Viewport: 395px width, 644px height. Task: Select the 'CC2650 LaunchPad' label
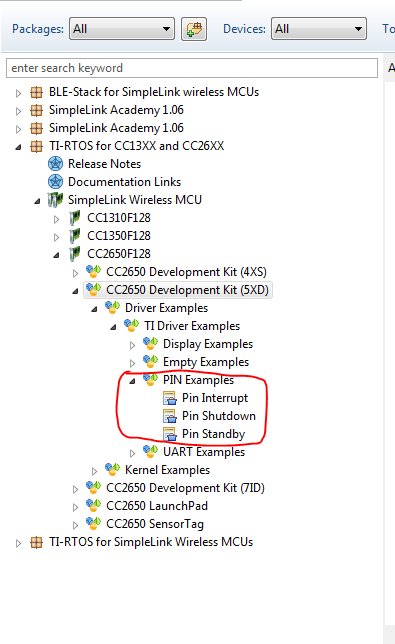(157, 506)
